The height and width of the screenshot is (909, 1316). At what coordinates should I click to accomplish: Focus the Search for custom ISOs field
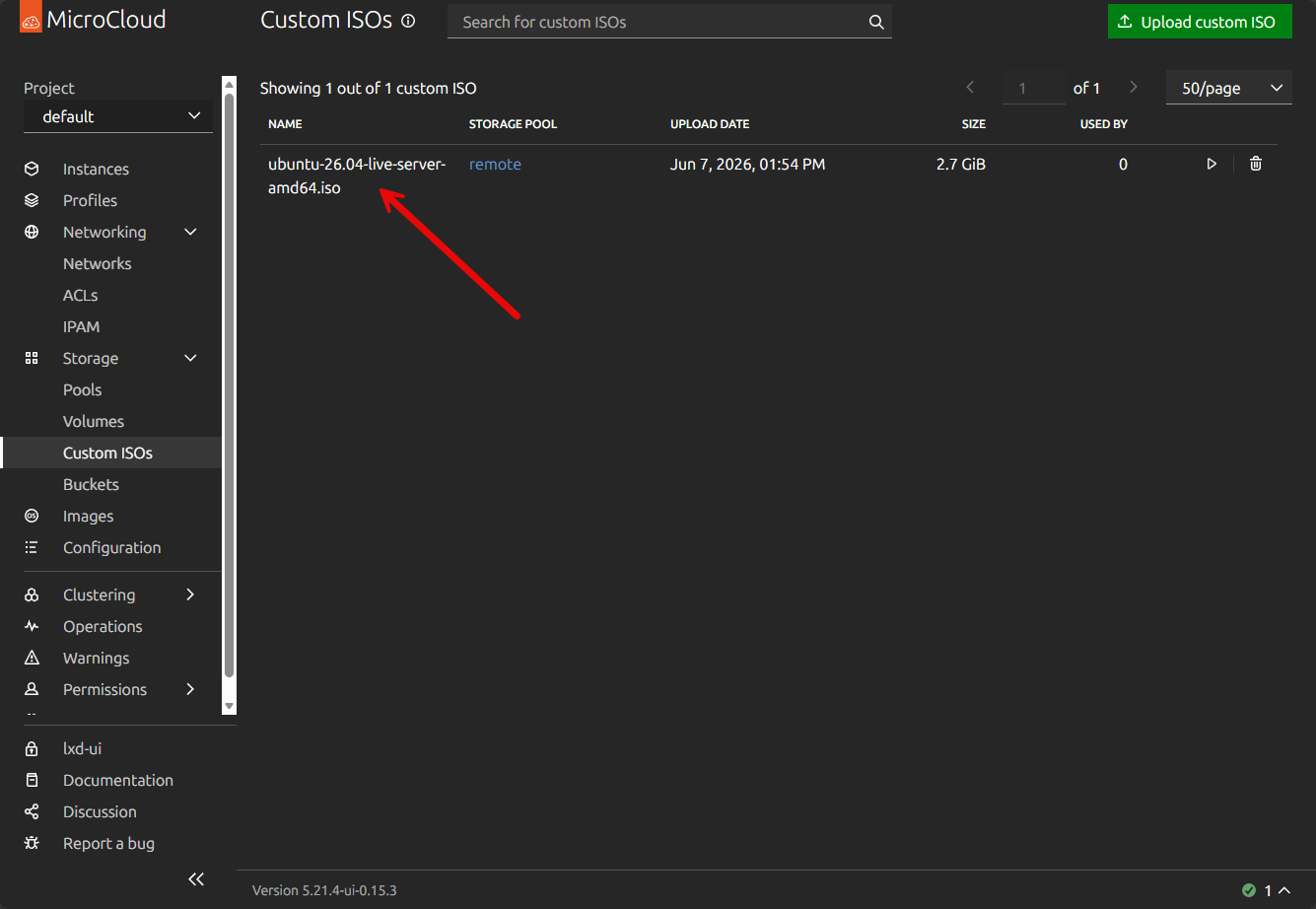click(x=669, y=22)
